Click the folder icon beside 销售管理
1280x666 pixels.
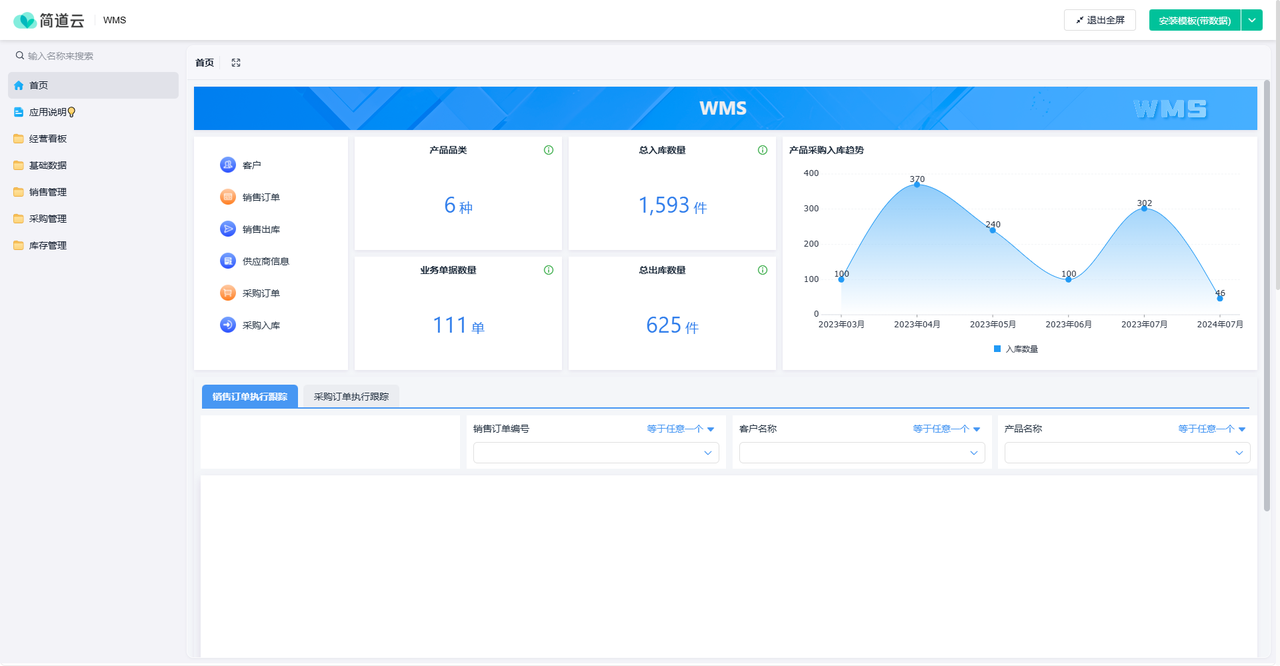point(19,192)
